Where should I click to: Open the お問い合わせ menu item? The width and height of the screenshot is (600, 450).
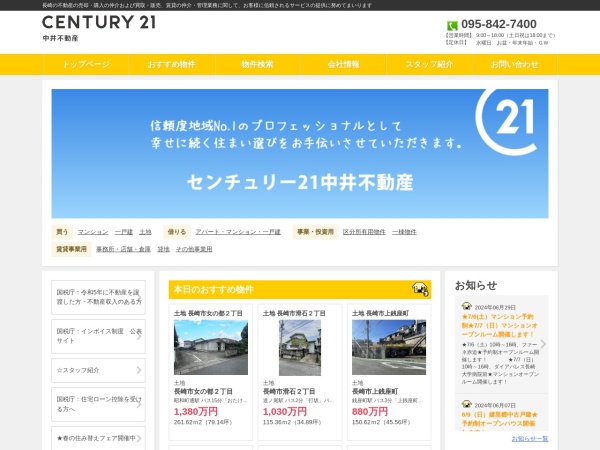coord(515,64)
